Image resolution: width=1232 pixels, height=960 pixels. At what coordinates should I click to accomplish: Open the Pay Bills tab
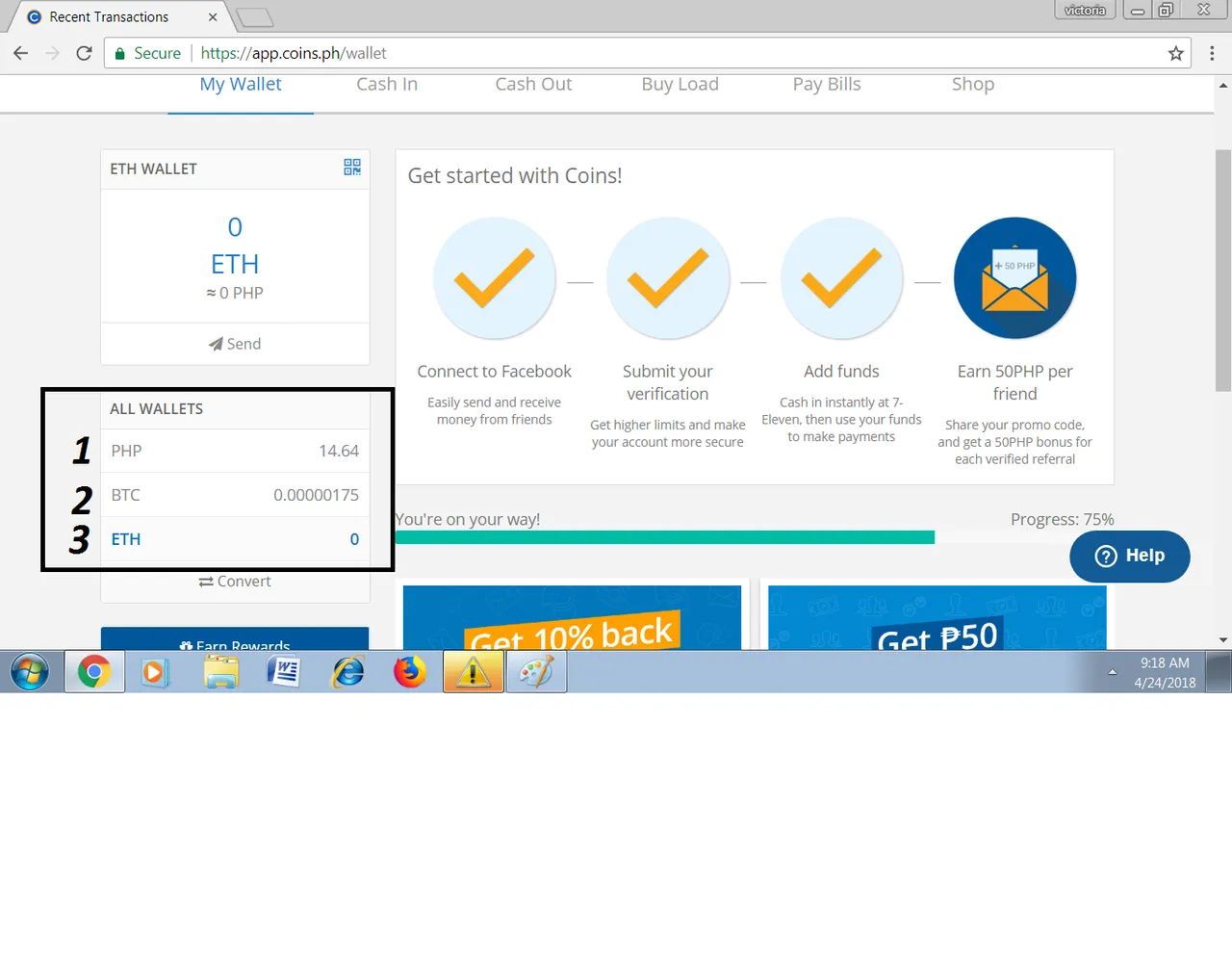pos(827,85)
